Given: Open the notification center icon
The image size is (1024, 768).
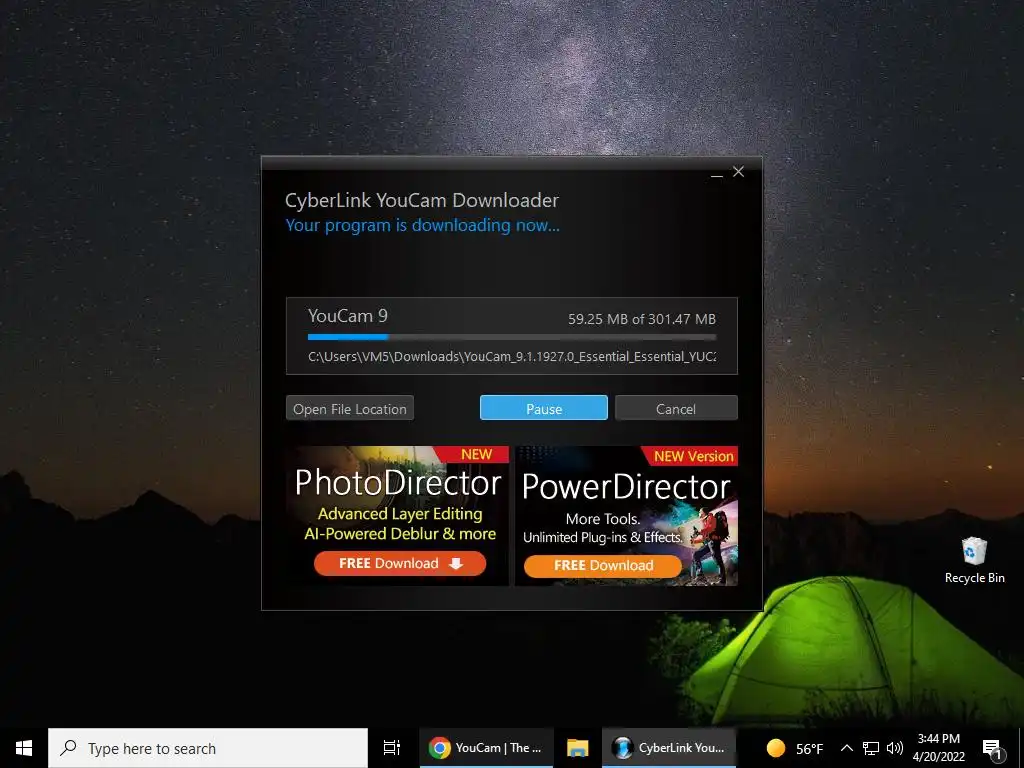Looking at the screenshot, I should (x=992, y=748).
